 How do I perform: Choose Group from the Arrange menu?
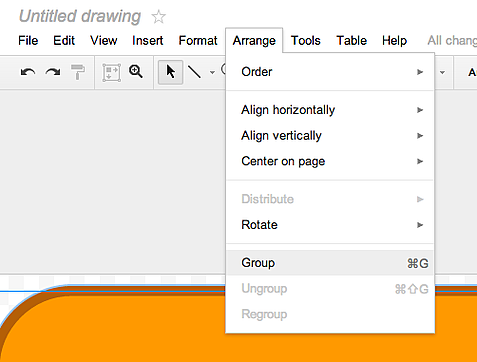pyautogui.click(x=330, y=263)
